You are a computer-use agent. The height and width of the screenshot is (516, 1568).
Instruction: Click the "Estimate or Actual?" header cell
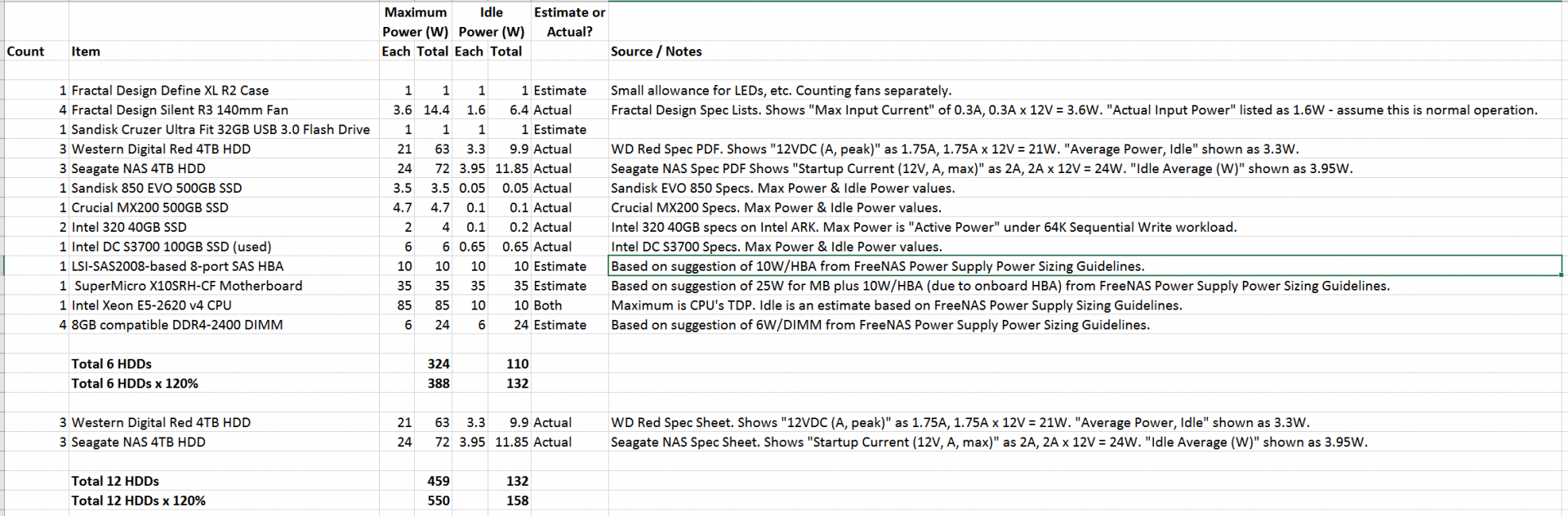569,22
